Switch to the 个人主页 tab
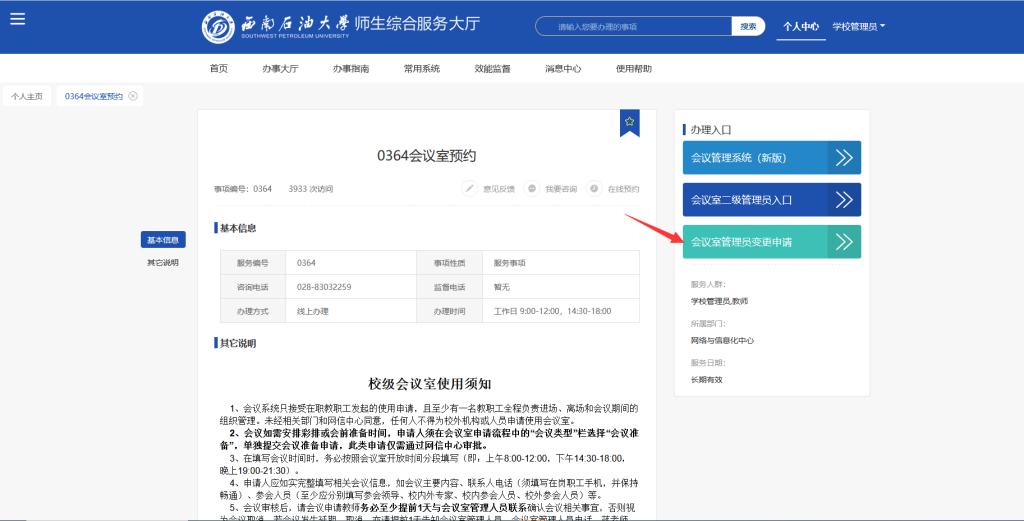Image resolution: width=1024 pixels, height=521 pixels. (27, 96)
